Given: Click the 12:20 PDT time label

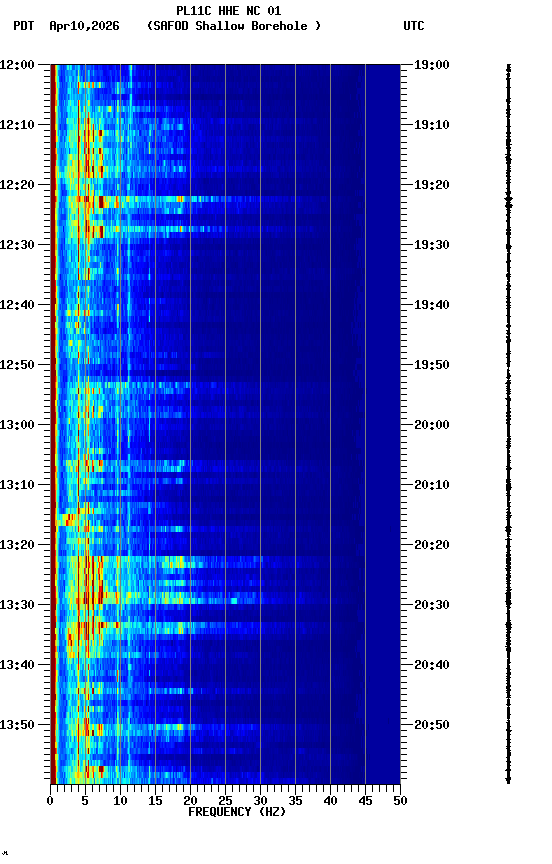Looking at the screenshot, I should click(x=17, y=185).
